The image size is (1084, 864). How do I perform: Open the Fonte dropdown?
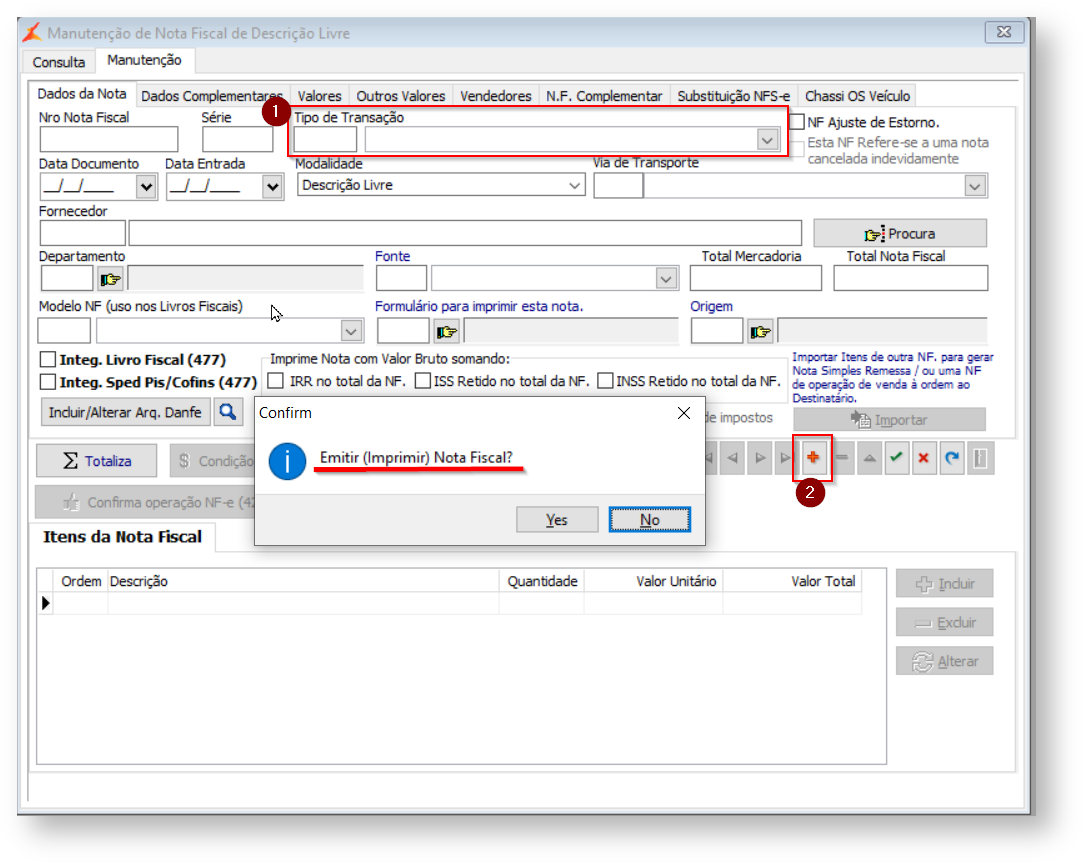point(666,279)
